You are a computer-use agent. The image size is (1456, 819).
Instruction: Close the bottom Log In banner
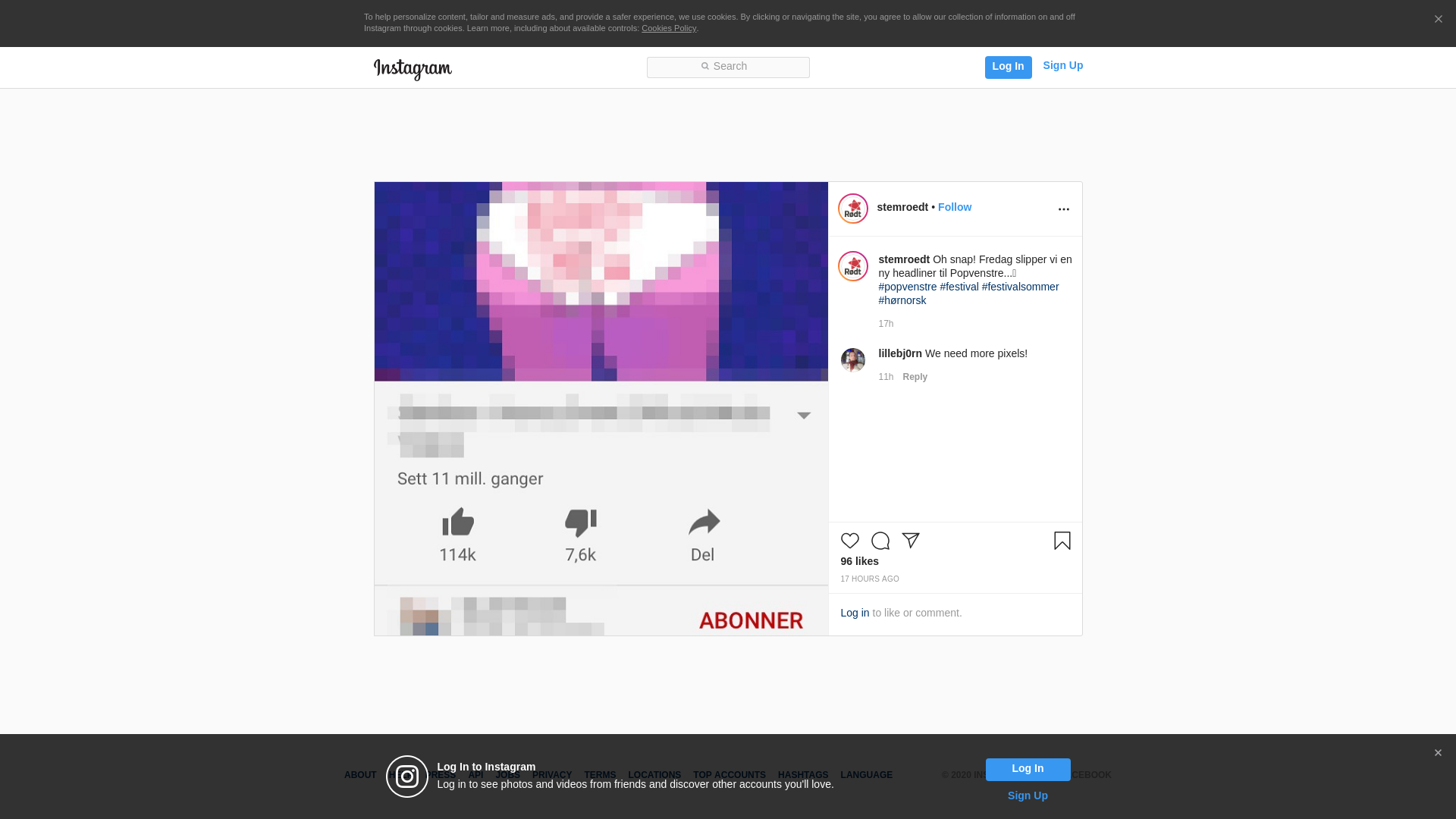(1437, 753)
